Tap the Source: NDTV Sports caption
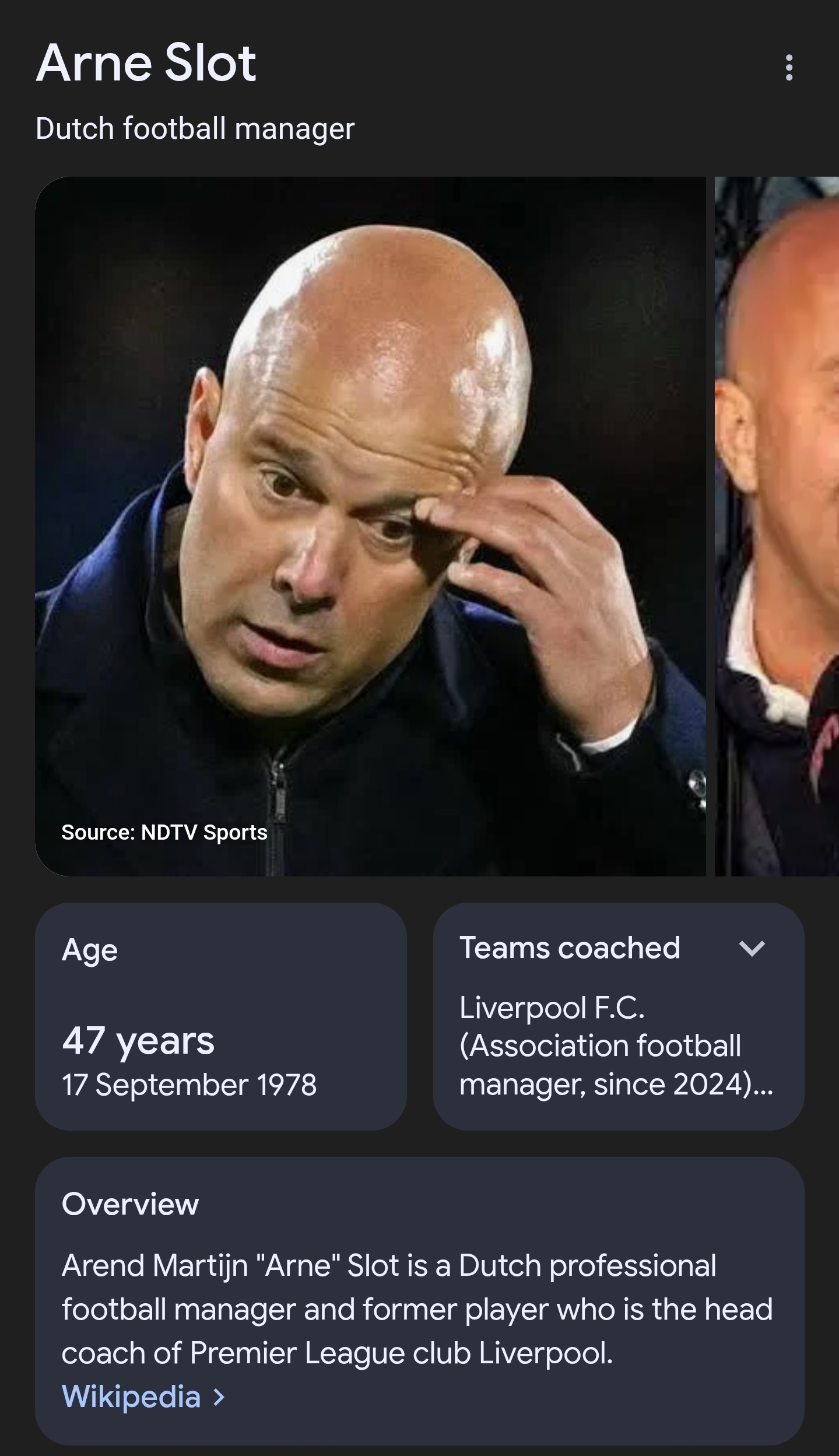Viewport: 839px width, 1456px height. pyautogui.click(x=164, y=832)
